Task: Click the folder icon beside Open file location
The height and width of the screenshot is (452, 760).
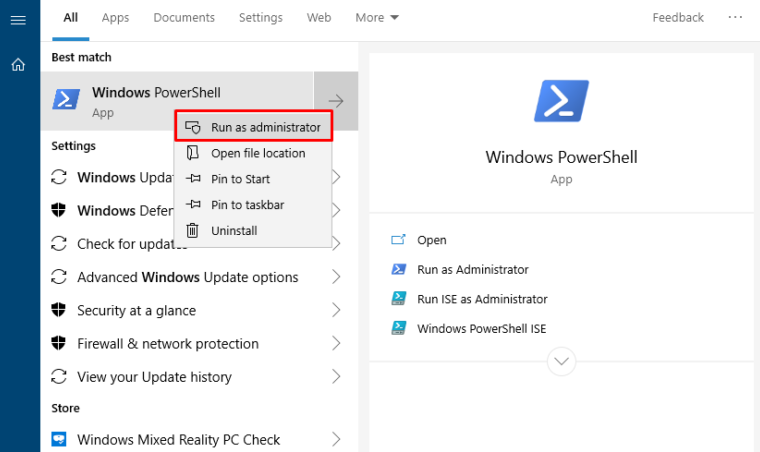Action: pyautogui.click(x=193, y=153)
